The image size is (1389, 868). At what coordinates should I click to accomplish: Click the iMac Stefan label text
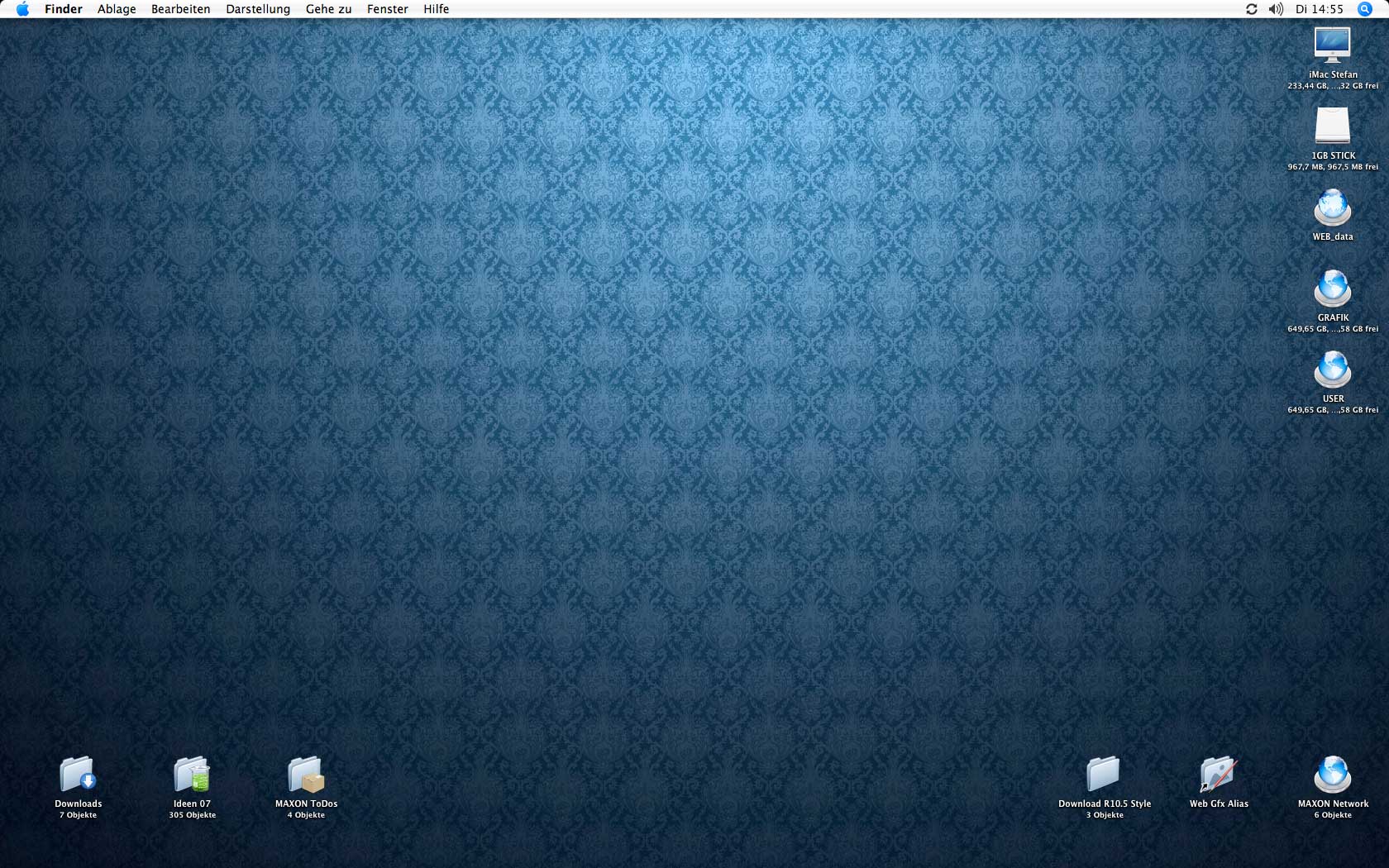coord(1333,74)
